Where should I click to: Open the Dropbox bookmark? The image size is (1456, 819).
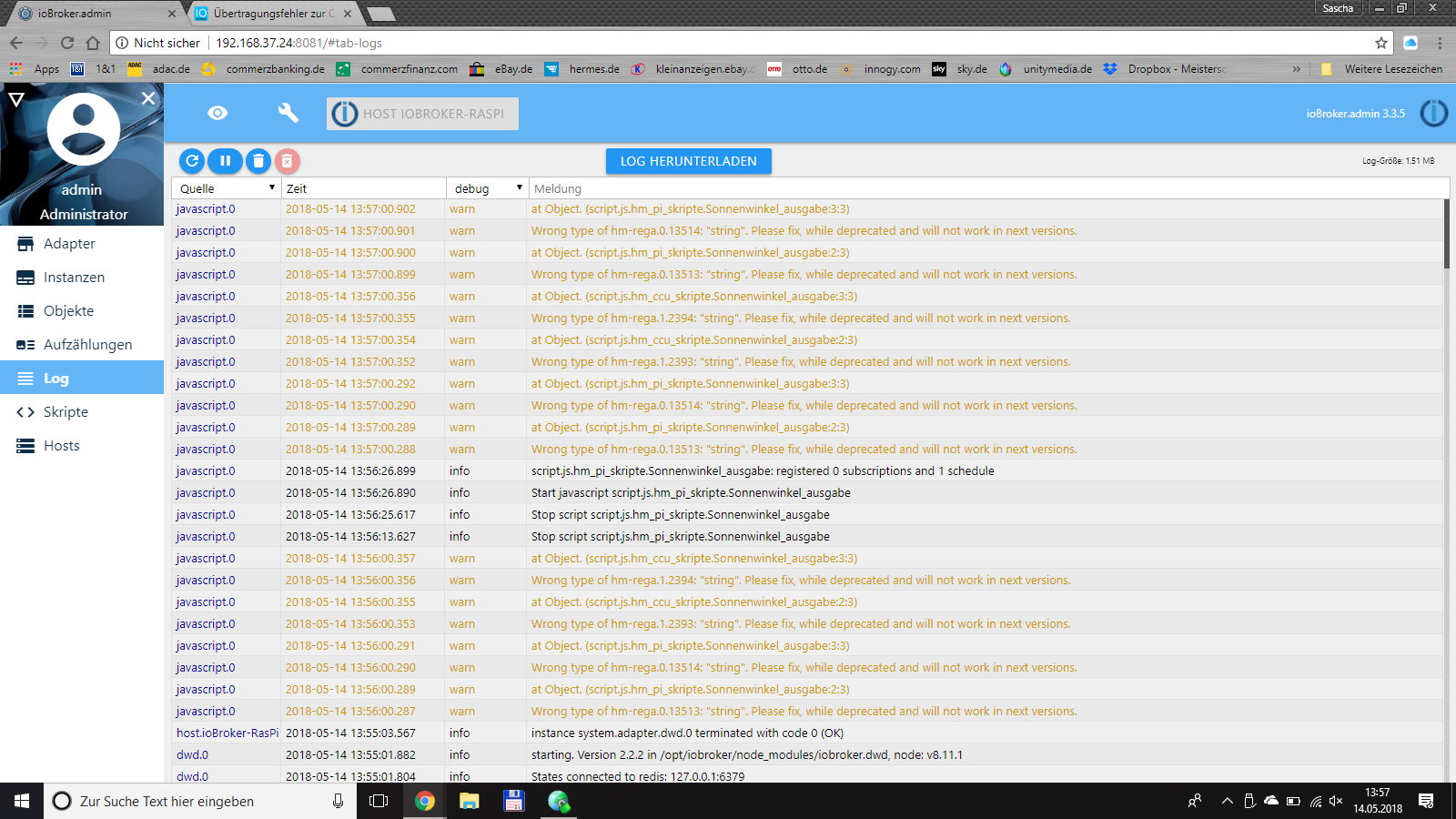point(1165,69)
